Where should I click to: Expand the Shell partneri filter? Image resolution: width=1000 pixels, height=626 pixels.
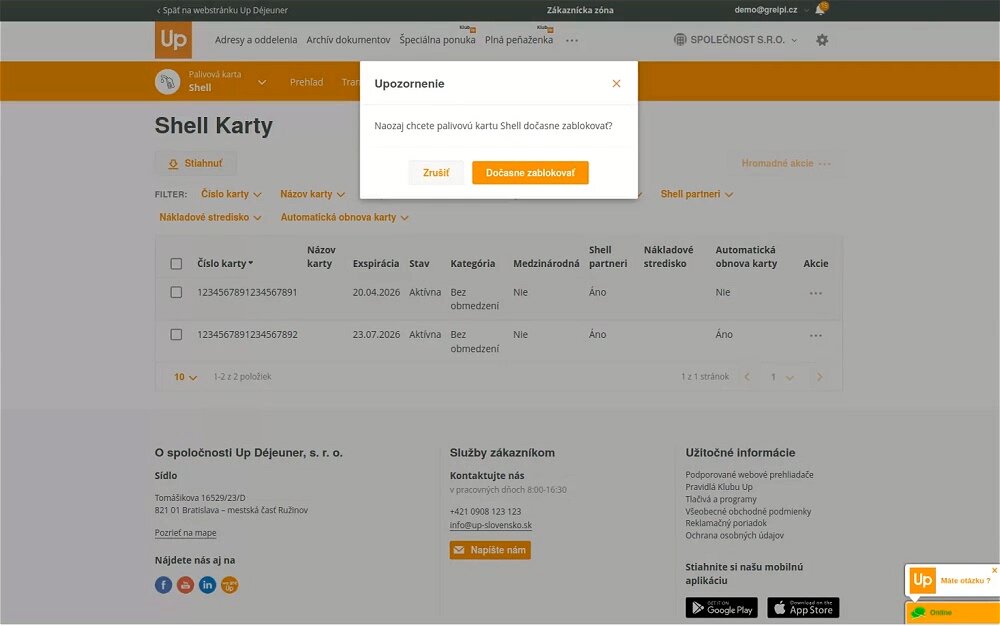point(696,194)
